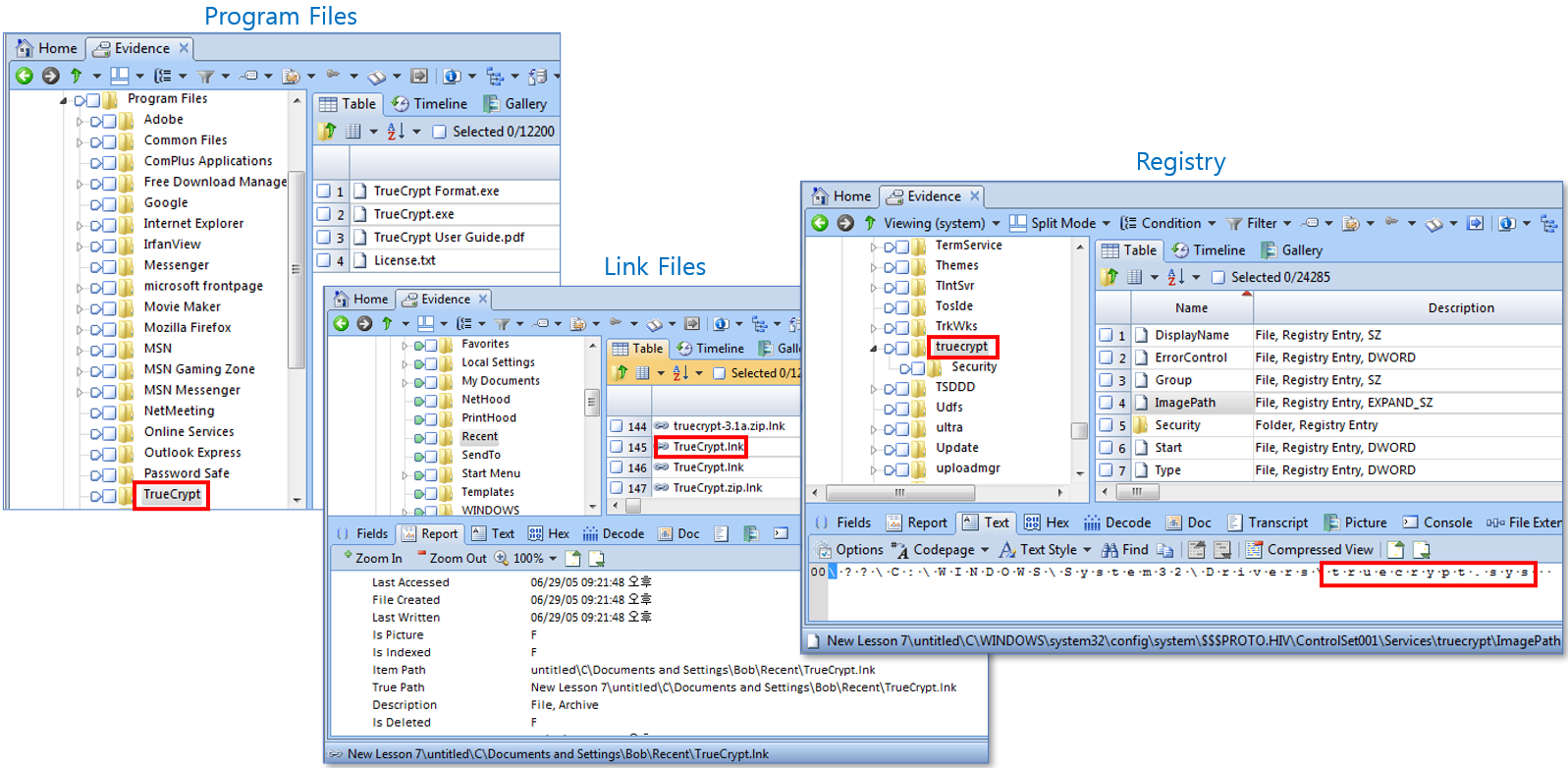
Task: Collapse the truecrypt registry key node
Action: [873, 348]
